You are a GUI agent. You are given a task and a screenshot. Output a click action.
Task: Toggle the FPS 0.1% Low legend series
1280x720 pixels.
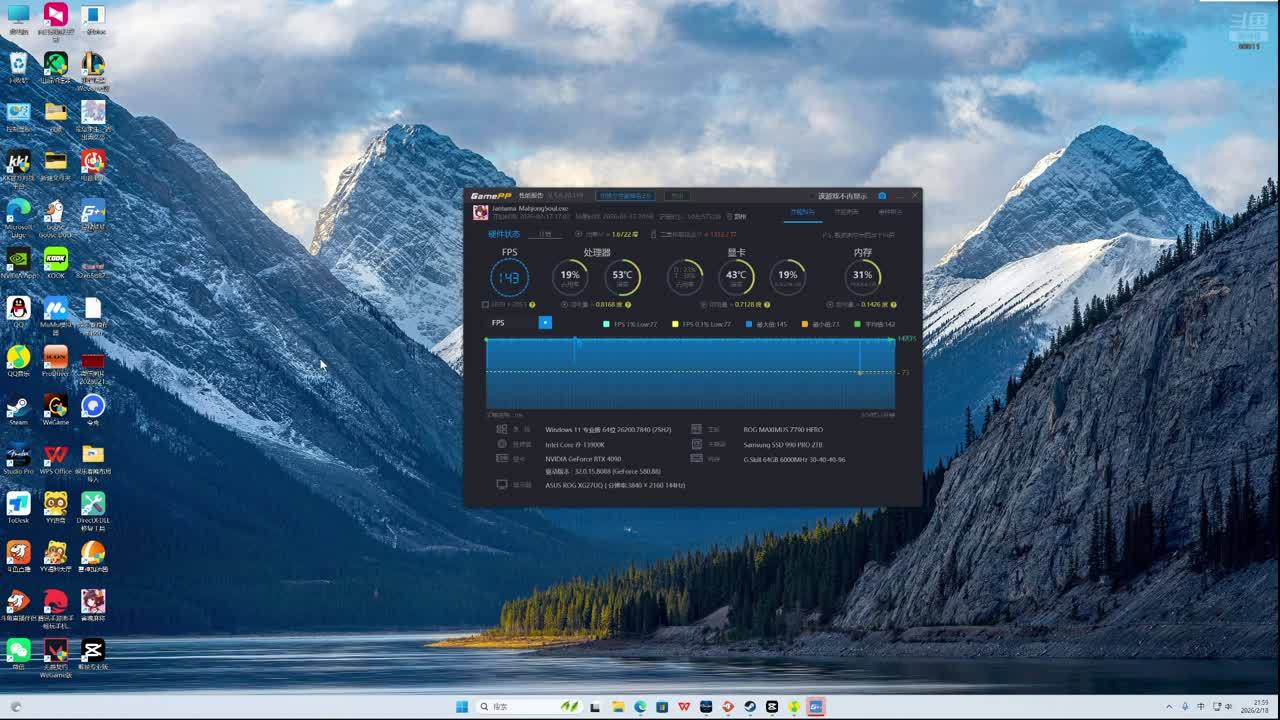(676, 324)
